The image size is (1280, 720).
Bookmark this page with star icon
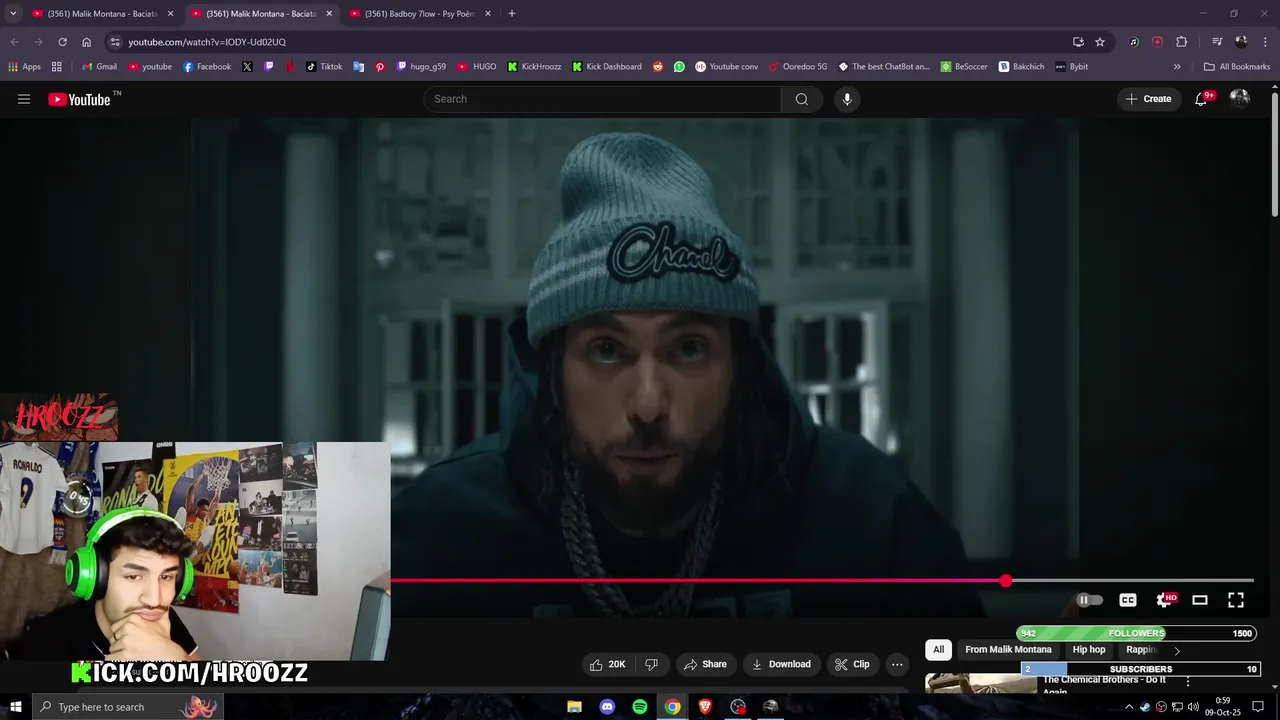(x=1100, y=42)
